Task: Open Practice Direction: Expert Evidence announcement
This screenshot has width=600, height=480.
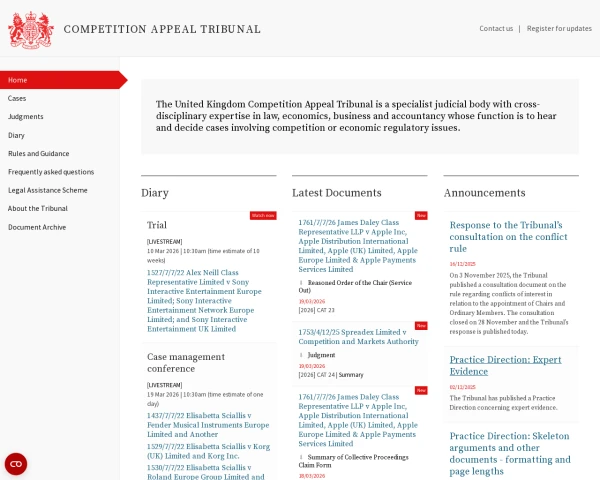Action: point(505,366)
